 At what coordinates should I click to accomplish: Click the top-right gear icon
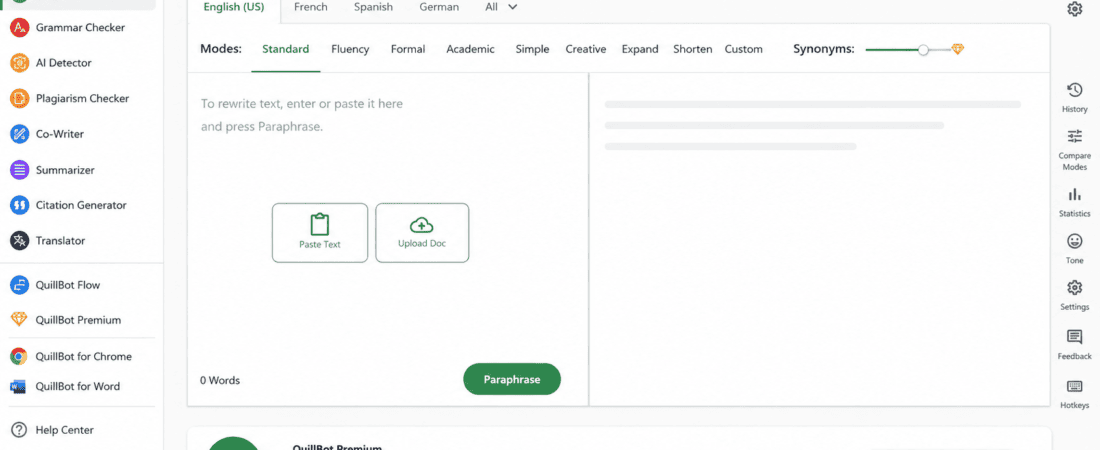pyautogui.click(x=1075, y=9)
